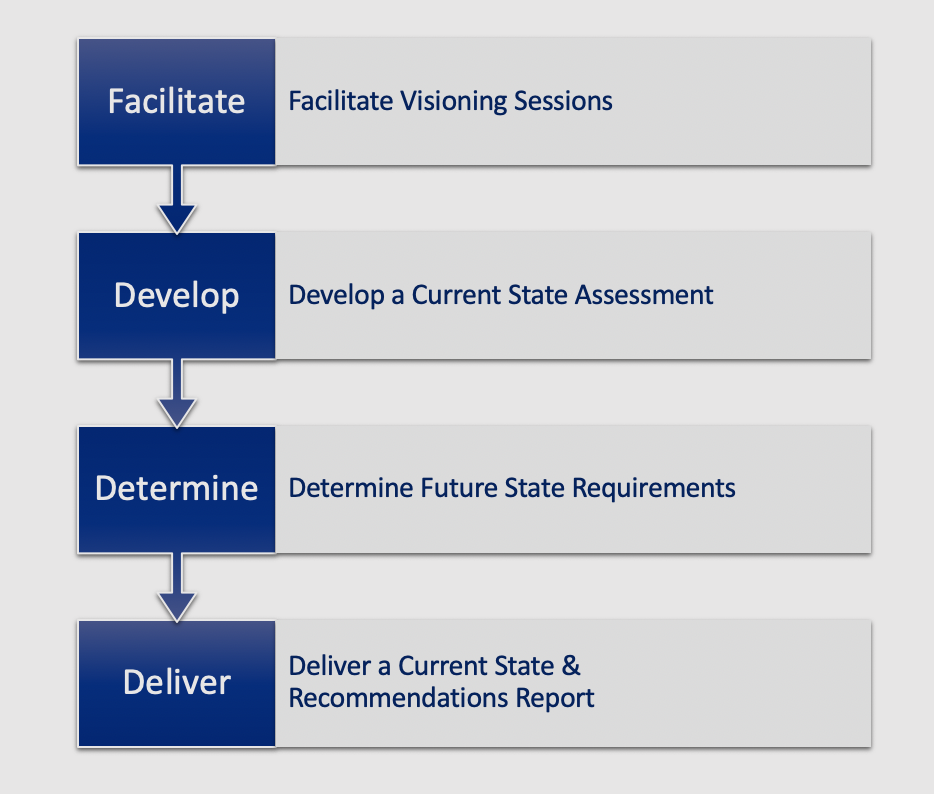This screenshot has width=934, height=794.
Task: Select 'Determine Future State Requirements' text
Action: (512, 488)
